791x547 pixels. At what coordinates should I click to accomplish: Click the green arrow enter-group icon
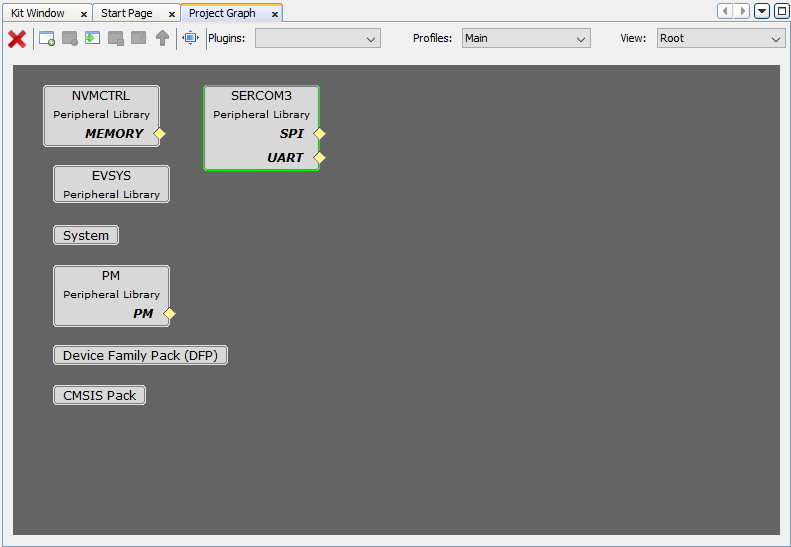(x=92, y=39)
